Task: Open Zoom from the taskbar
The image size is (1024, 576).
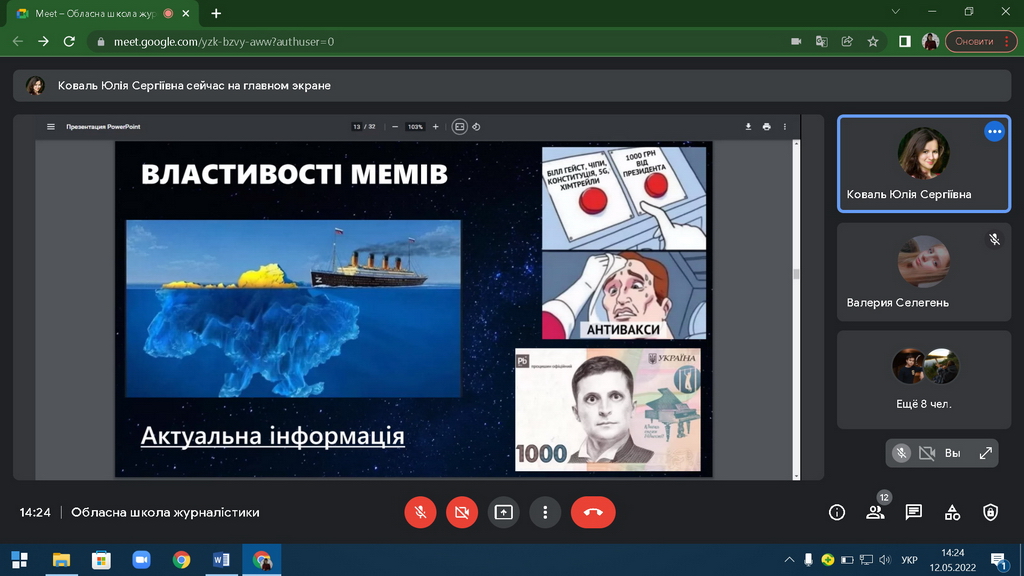Action: pyautogui.click(x=141, y=560)
